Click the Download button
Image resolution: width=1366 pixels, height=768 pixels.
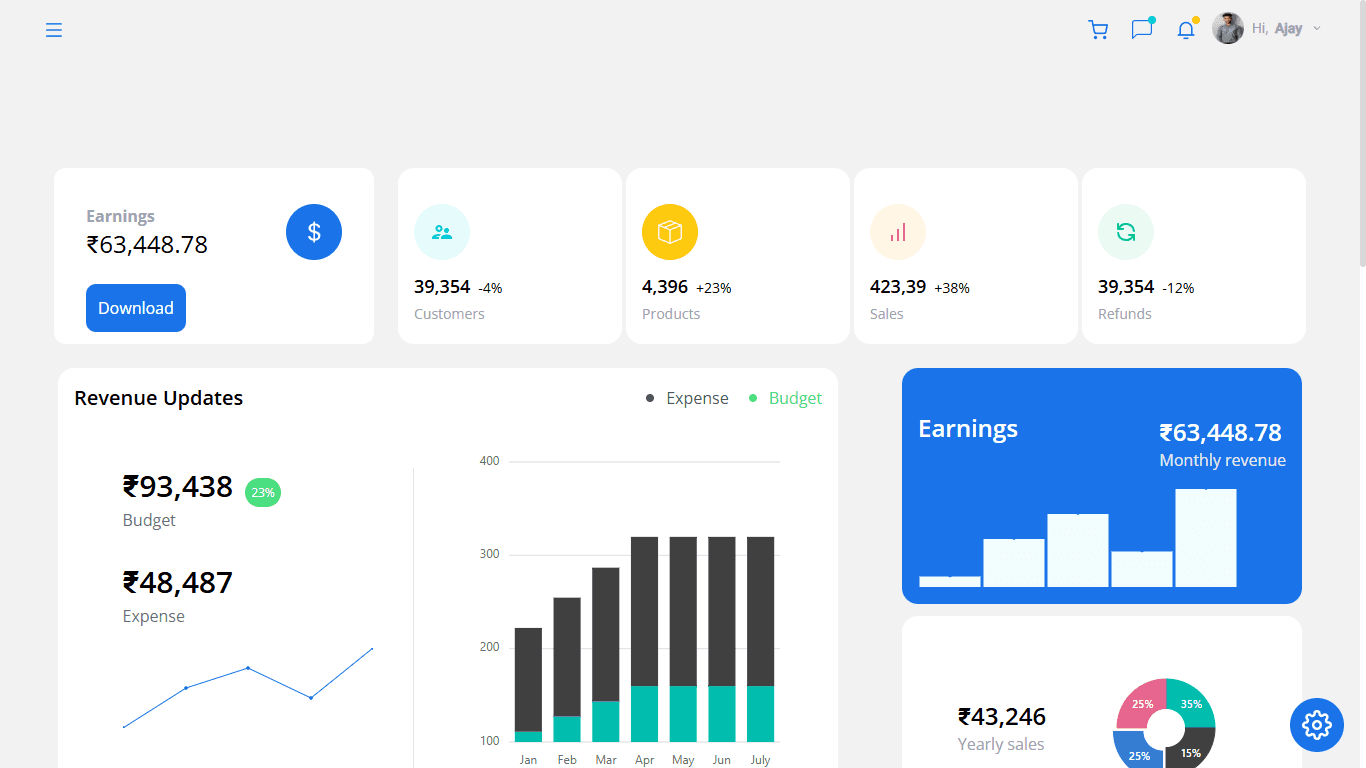point(135,308)
